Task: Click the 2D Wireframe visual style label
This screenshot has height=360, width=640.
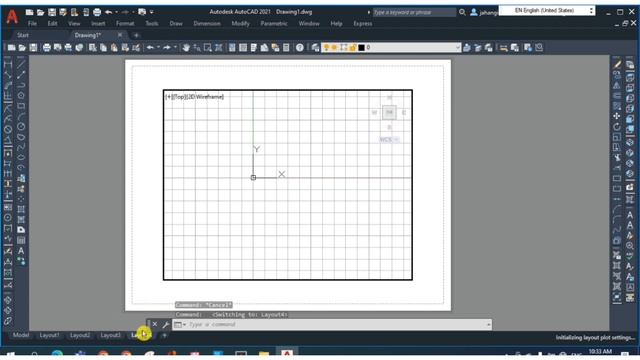Action: pos(205,97)
